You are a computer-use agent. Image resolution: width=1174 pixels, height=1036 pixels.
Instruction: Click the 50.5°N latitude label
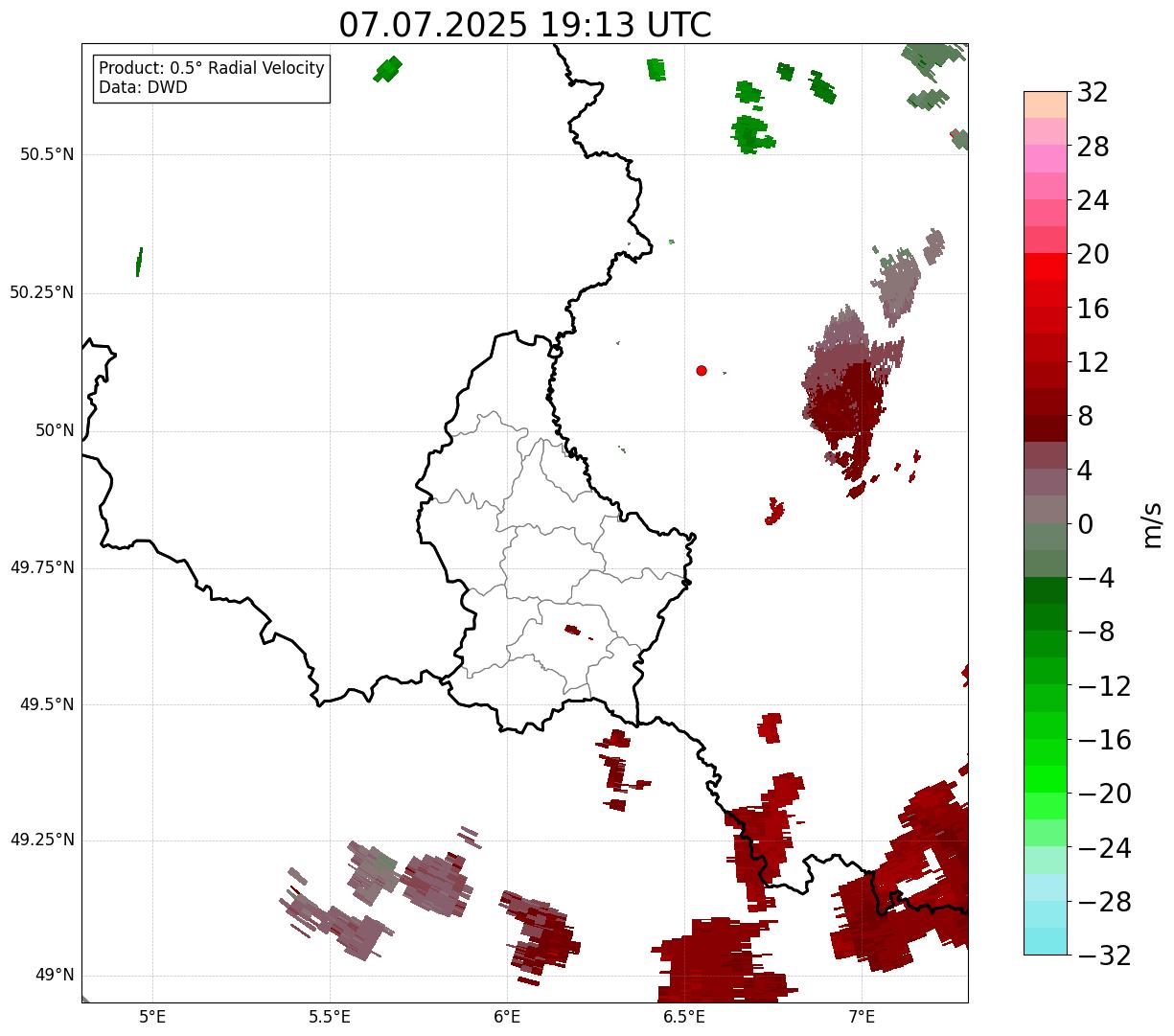(x=47, y=154)
